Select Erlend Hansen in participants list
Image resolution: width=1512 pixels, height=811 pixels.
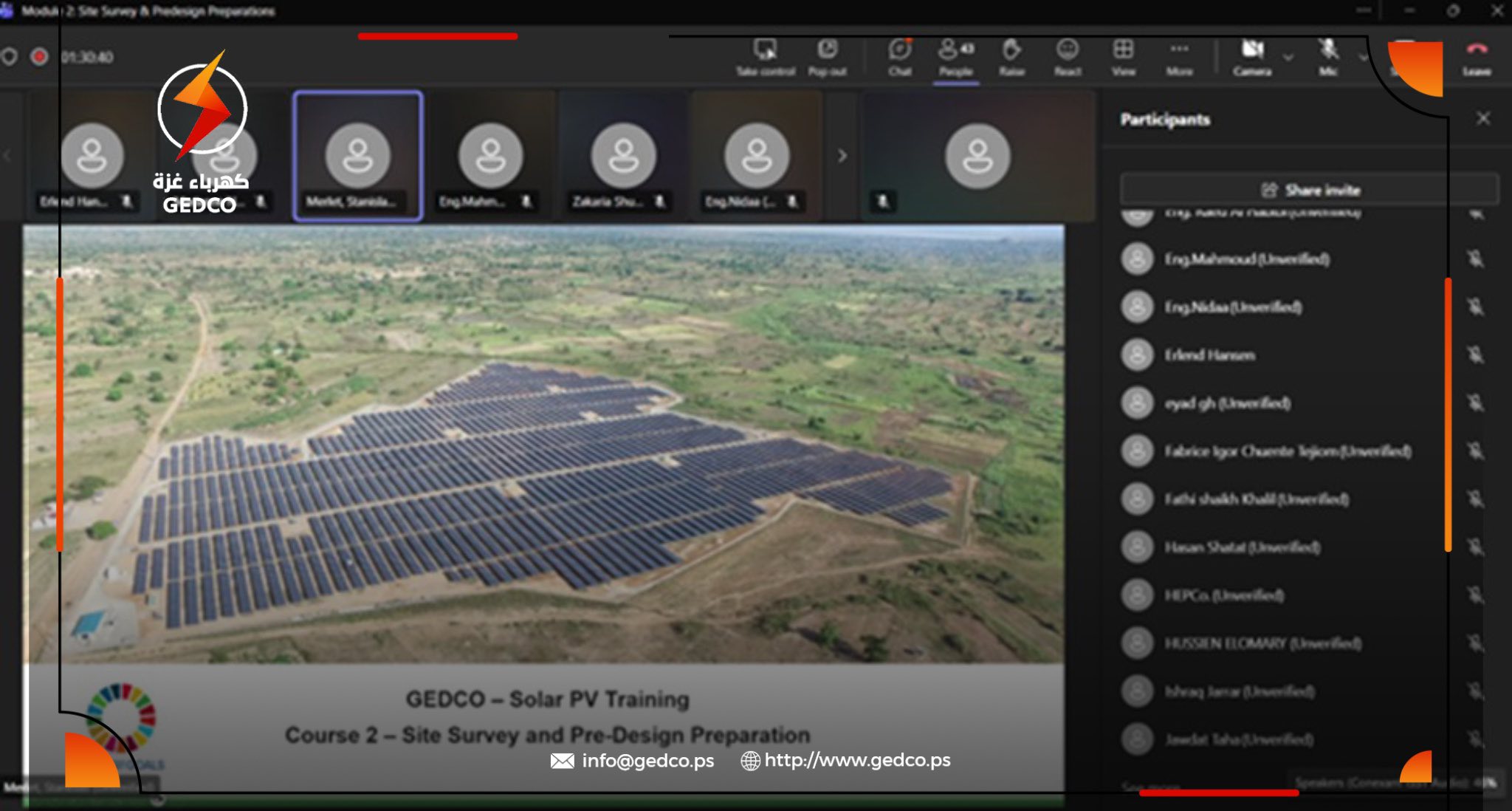1209,355
